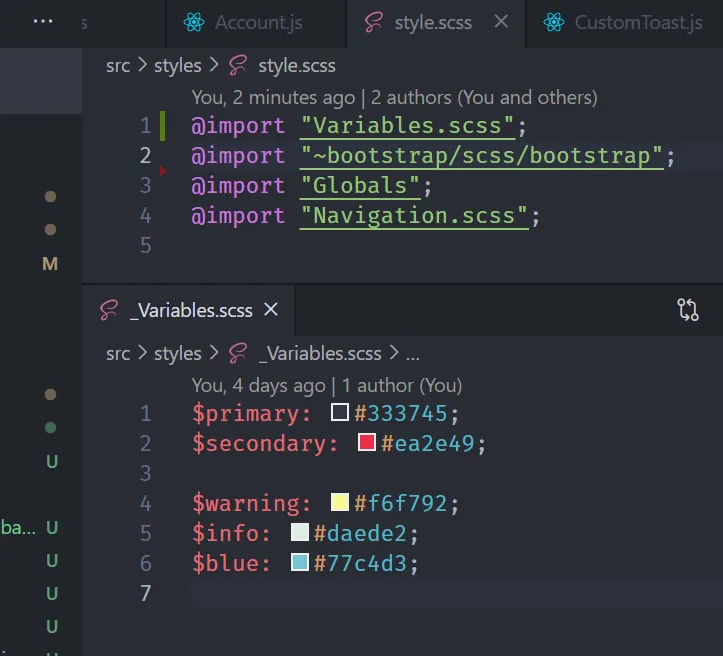Close the _Variables.scss tab

(x=270, y=310)
